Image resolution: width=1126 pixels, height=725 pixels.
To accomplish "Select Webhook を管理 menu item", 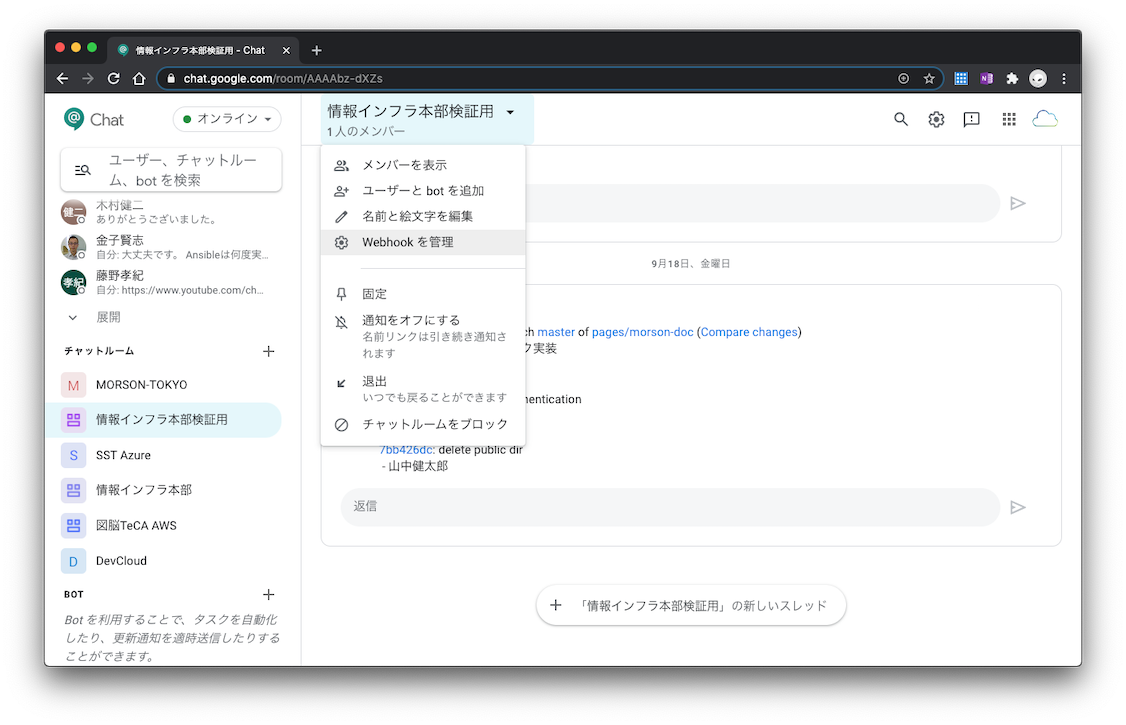I will point(407,242).
